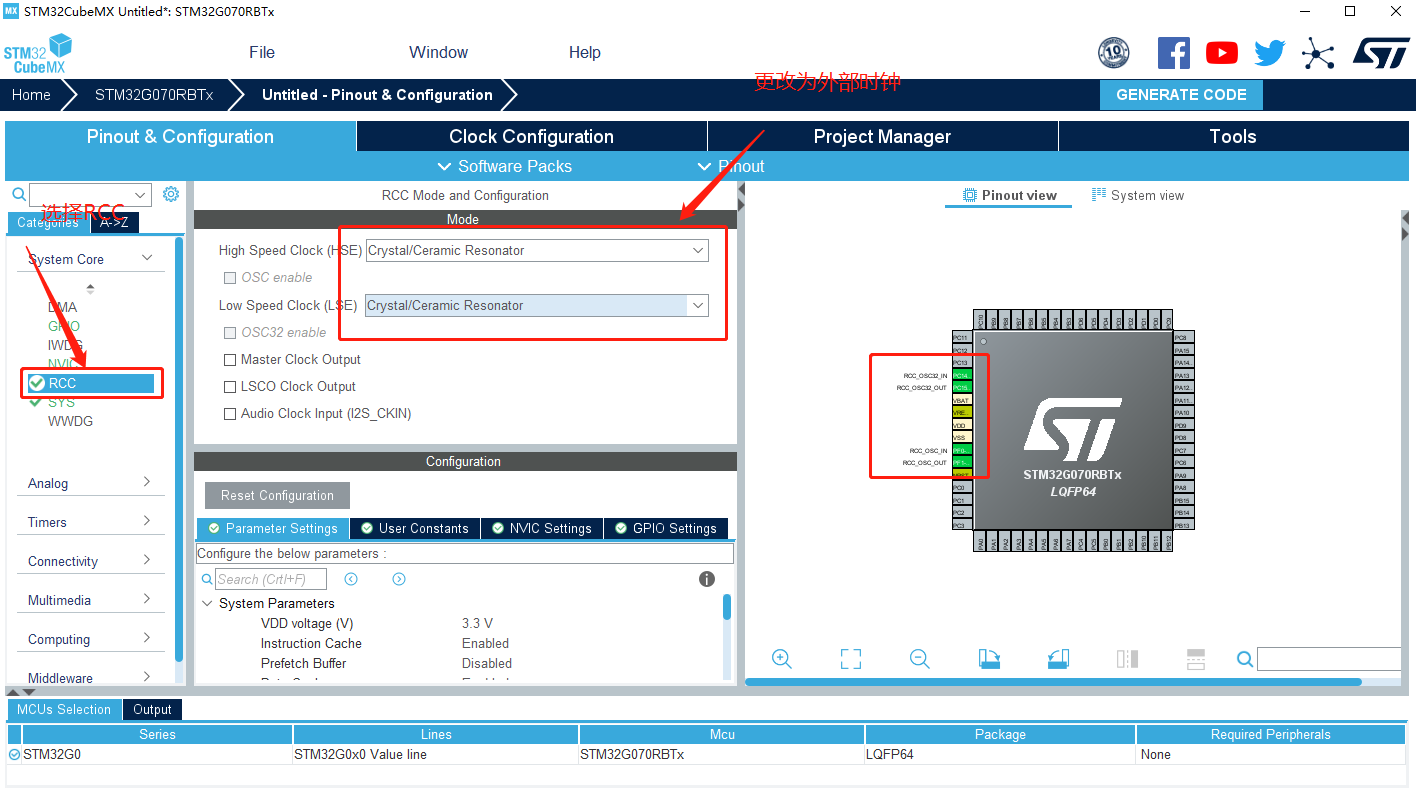1416x798 pixels.
Task: Show parameter info with the i icon
Action: point(707,579)
